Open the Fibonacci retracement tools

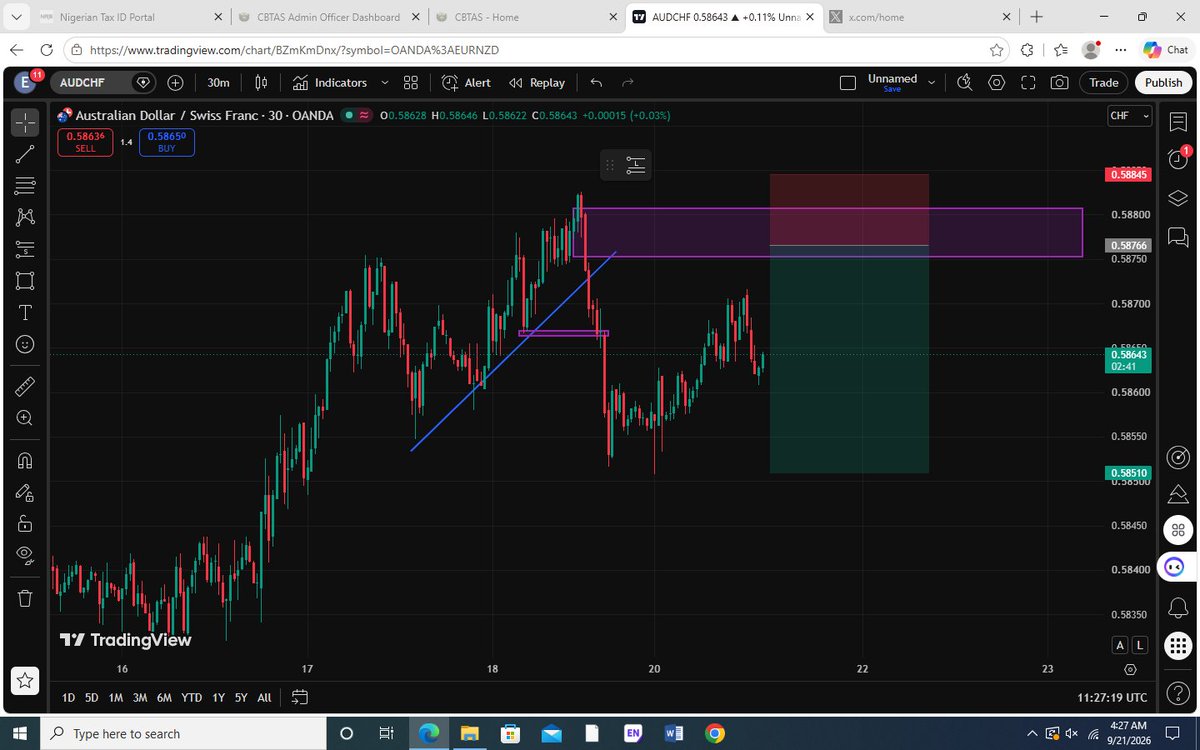pos(25,185)
